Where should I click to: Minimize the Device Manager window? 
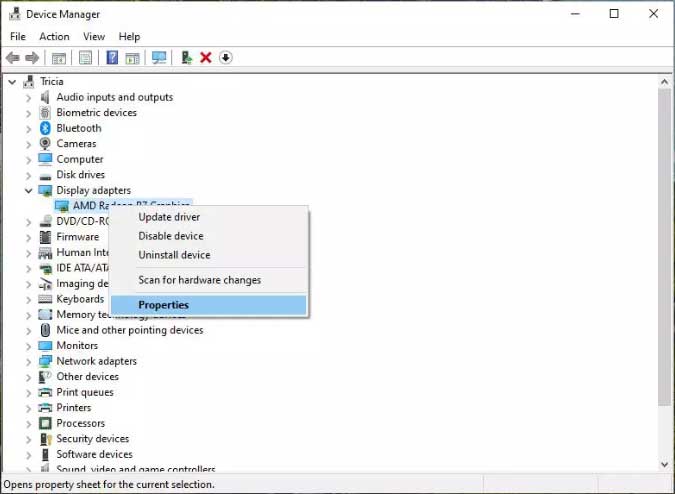[575, 14]
